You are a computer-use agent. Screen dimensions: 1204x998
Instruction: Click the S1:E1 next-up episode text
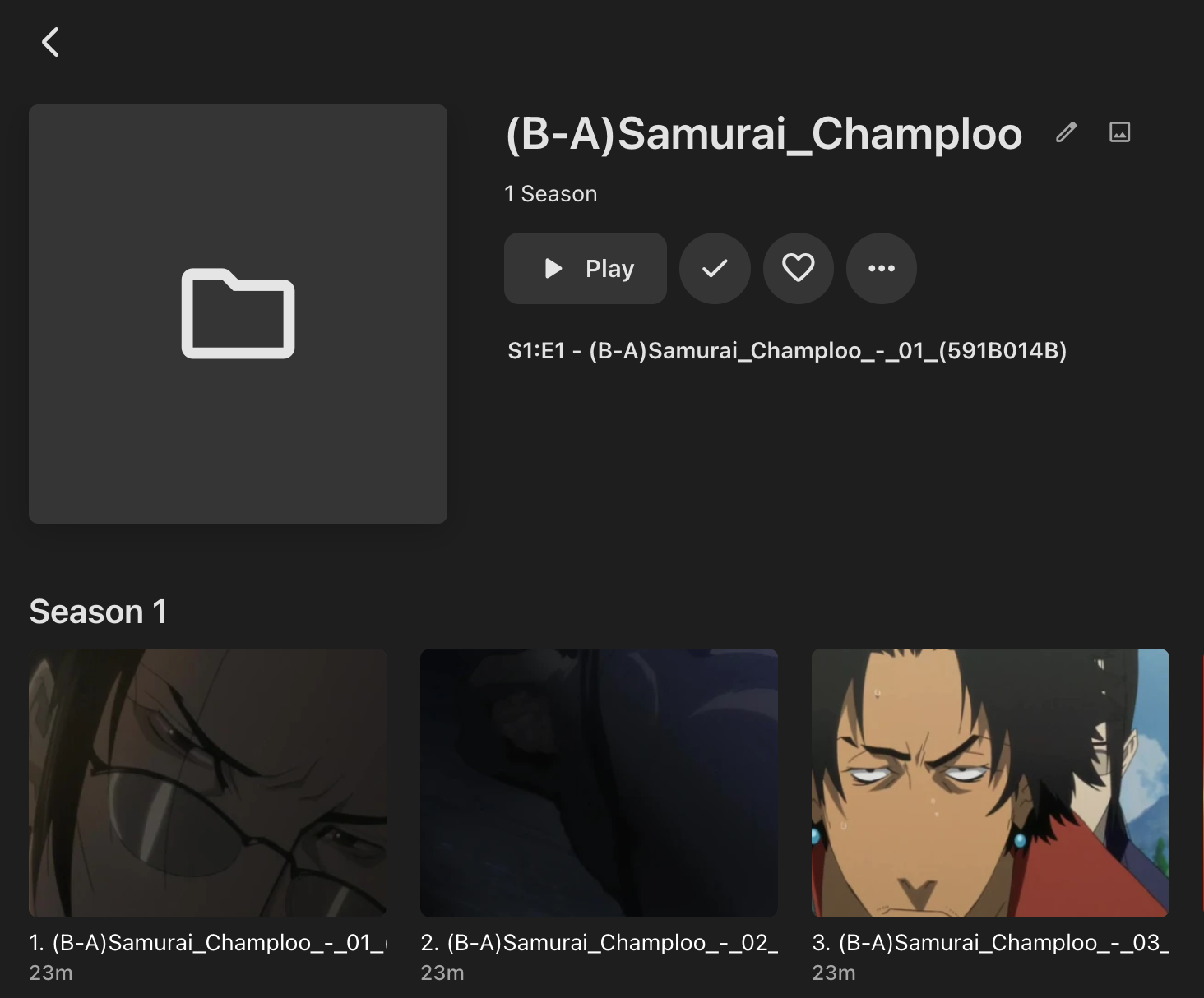pos(787,351)
